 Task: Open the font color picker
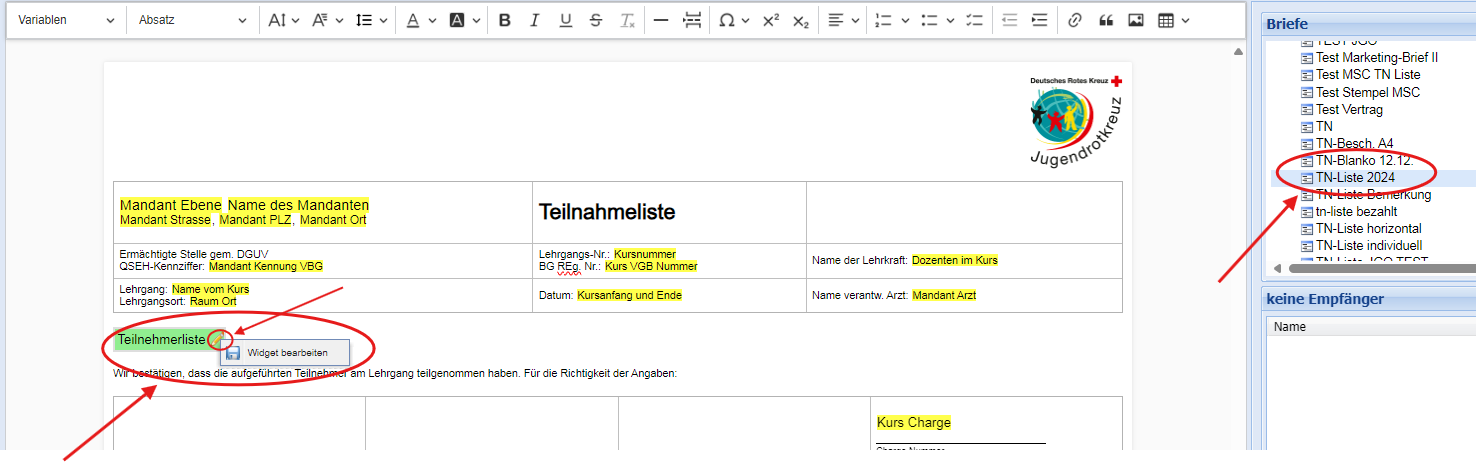point(417,20)
